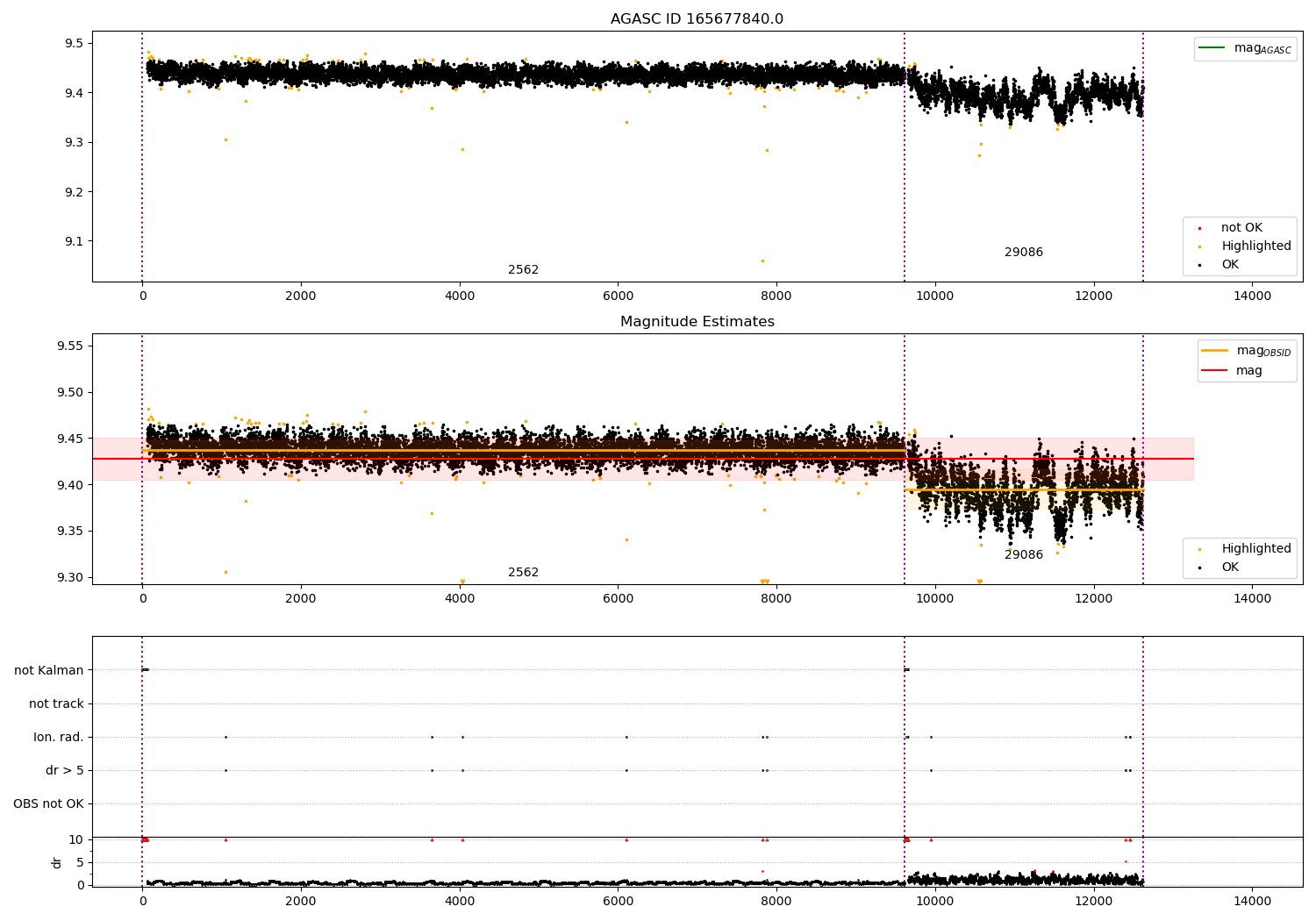1316x921 pixels.
Task: Click obsid label "2562" in Magnitude Estimates plot
Action: click(524, 573)
